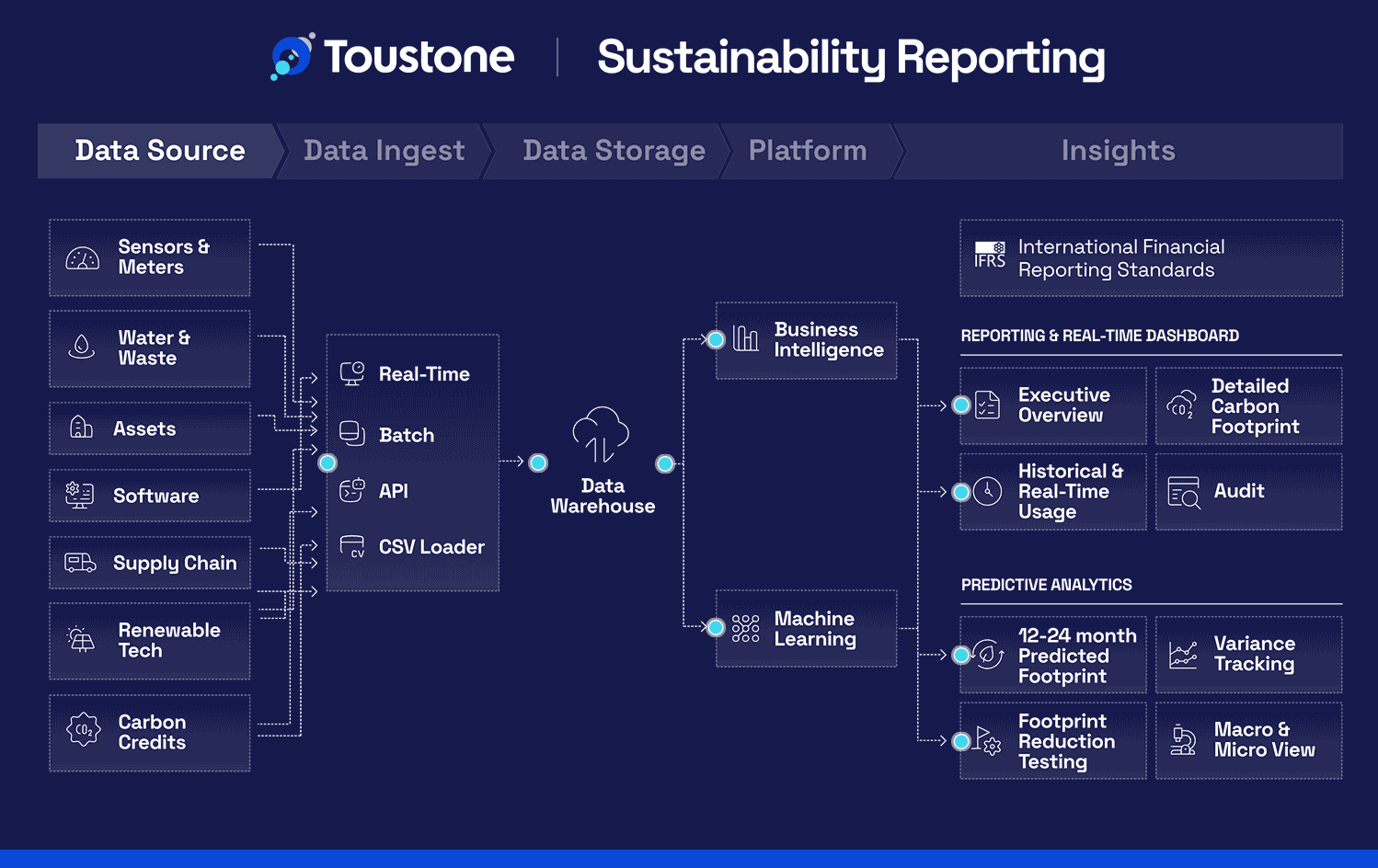Click the International Financial Reporting Standards text
Screen dimensions: 1378x868
tap(1121, 258)
